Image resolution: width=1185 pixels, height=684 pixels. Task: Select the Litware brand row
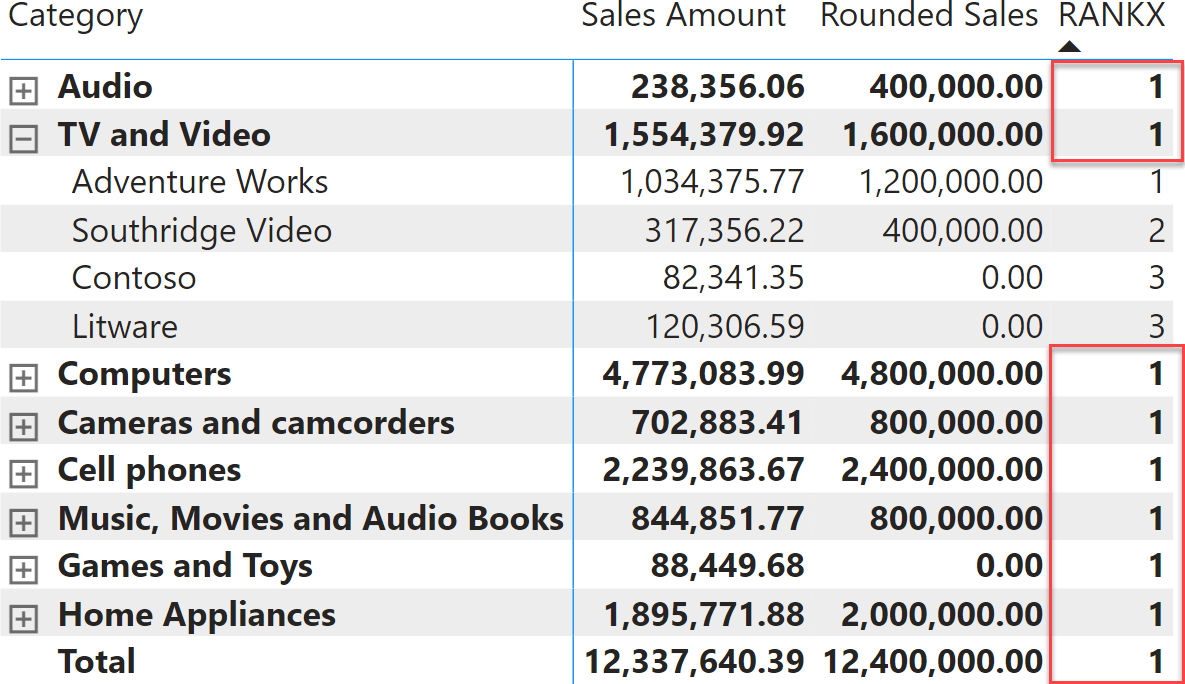coord(586,326)
